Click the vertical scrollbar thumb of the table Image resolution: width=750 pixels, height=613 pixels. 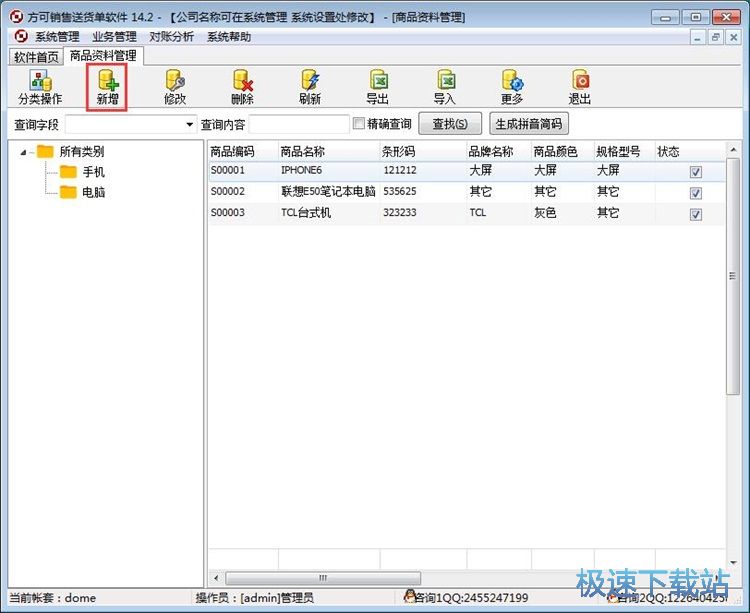[x=732, y=276]
